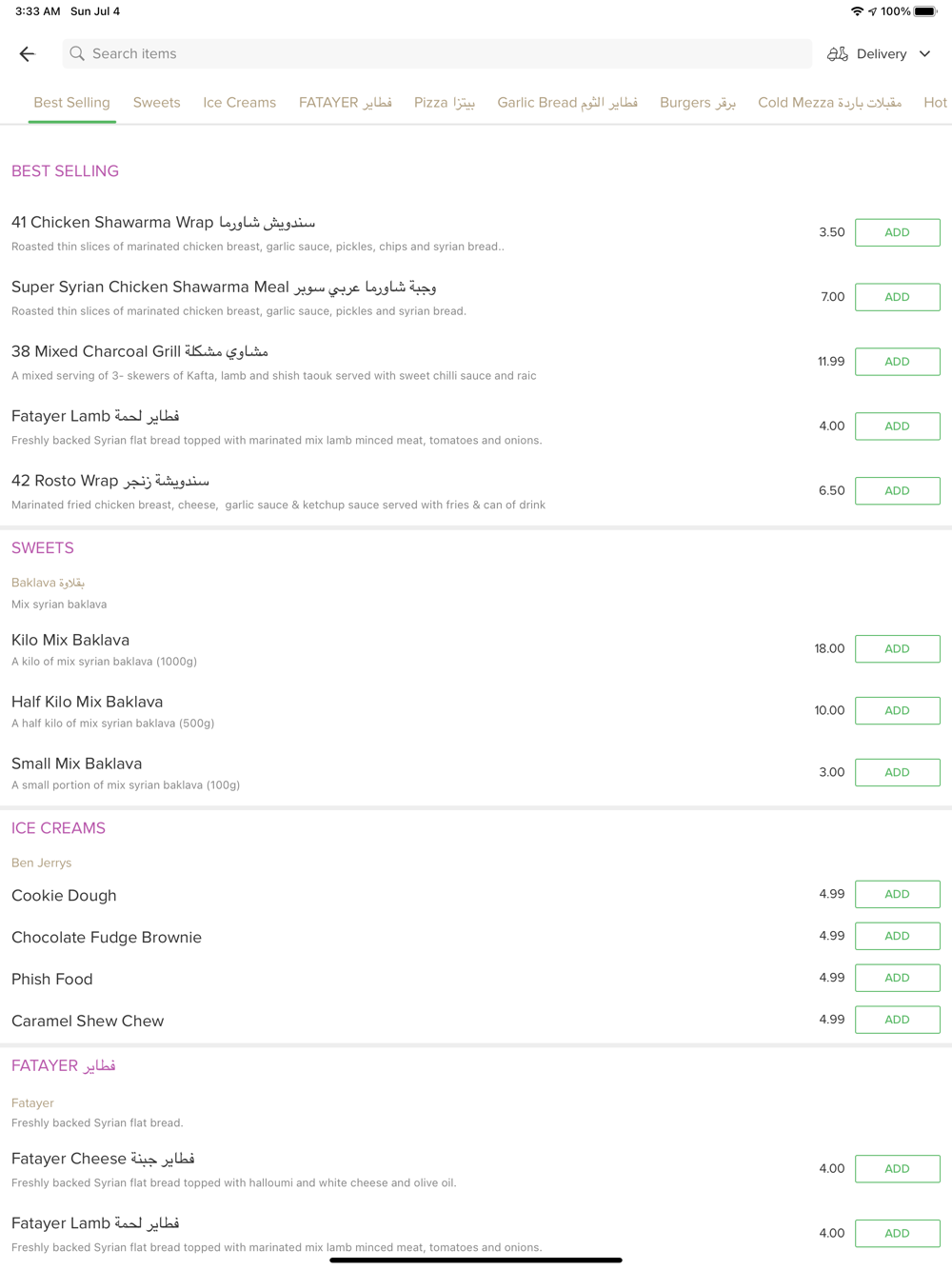The image size is (952, 1270).
Task: Tap the back arrow icon
Action: (27, 54)
